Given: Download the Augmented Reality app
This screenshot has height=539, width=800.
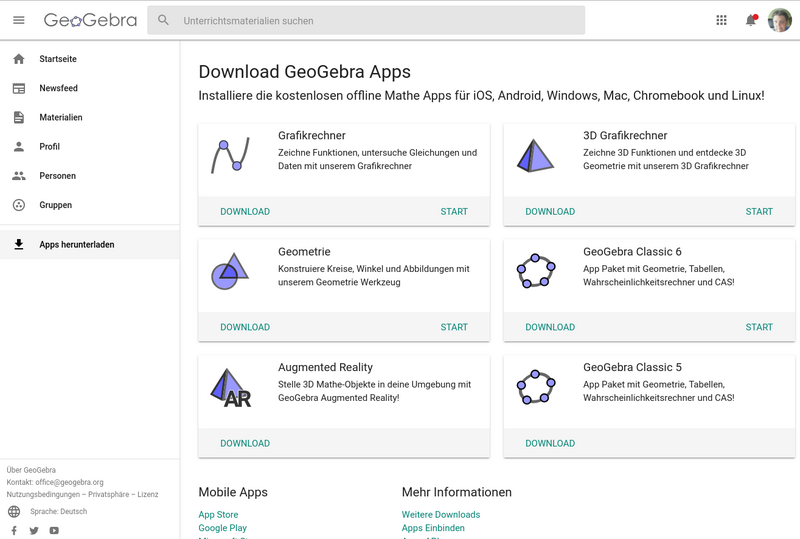Looking at the screenshot, I should click(245, 444).
